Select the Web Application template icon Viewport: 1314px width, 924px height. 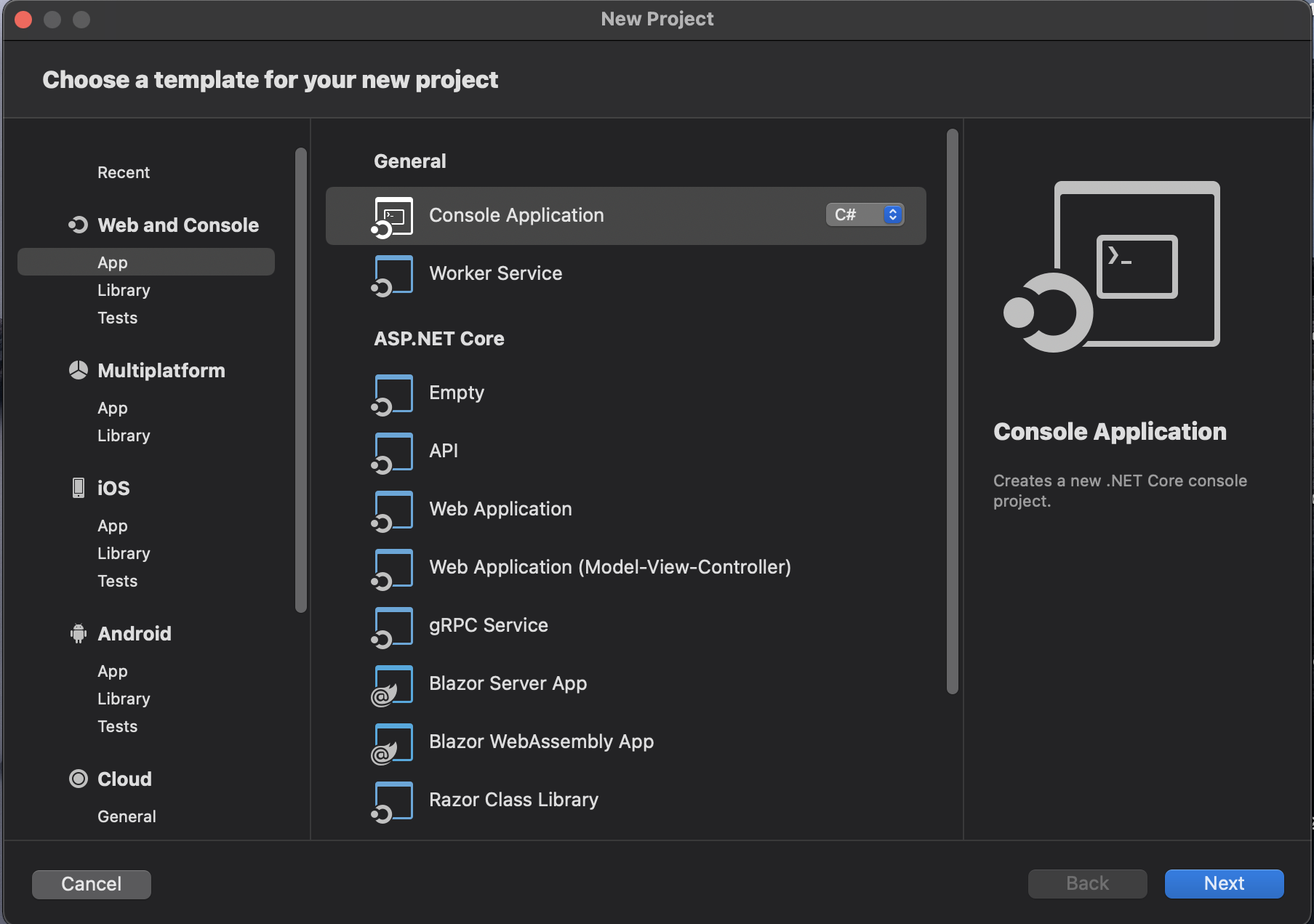pyautogui.click(x=392, y=510)
